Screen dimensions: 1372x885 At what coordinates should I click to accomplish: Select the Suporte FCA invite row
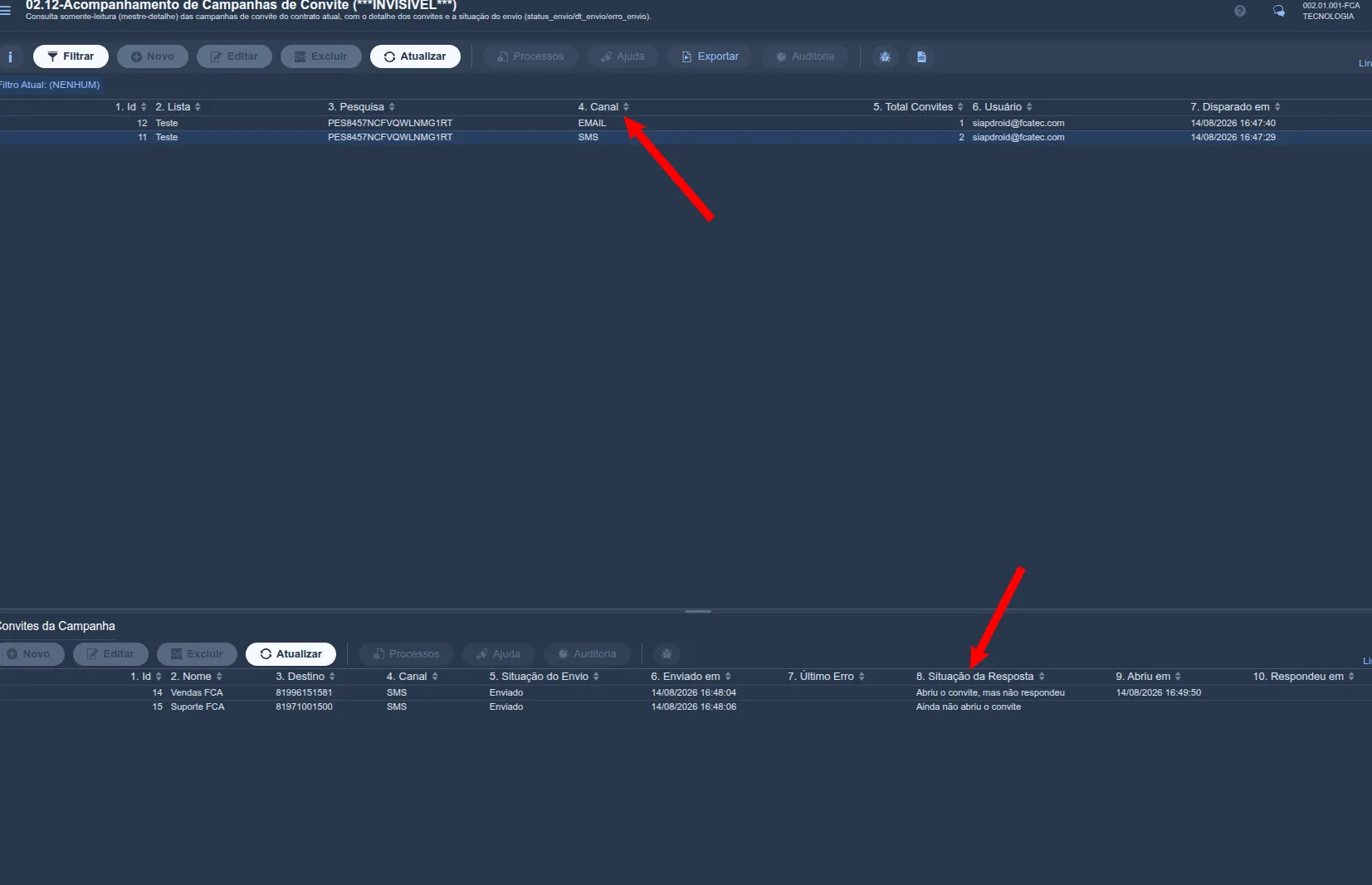686,707
